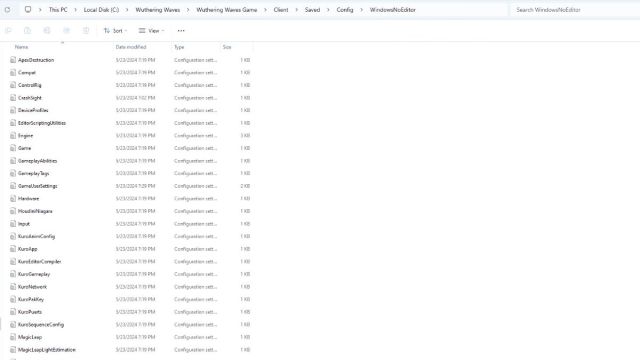Open the three-dots See more menu
The height and width of the screenshot is (360, 640).
181,31
